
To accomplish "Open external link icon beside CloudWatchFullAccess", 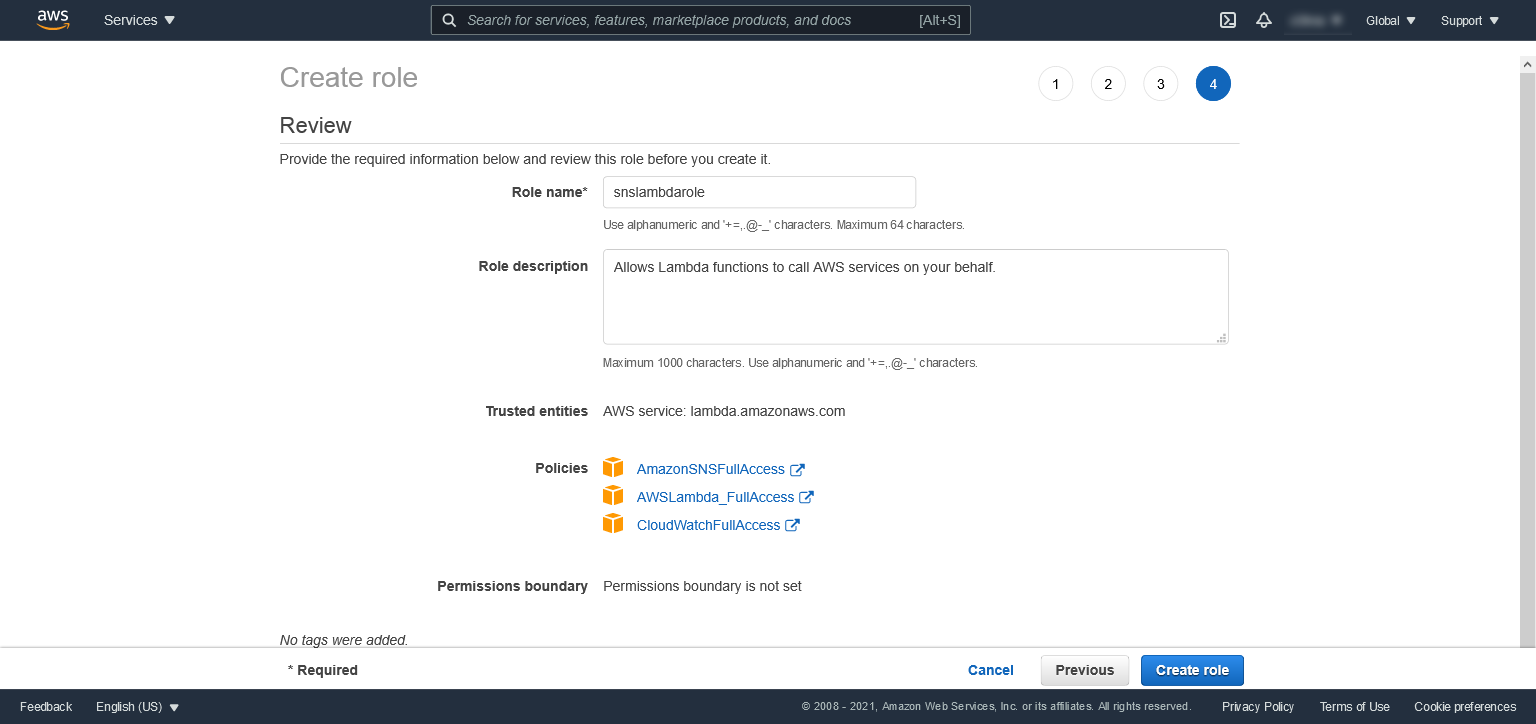I will 792,525.
